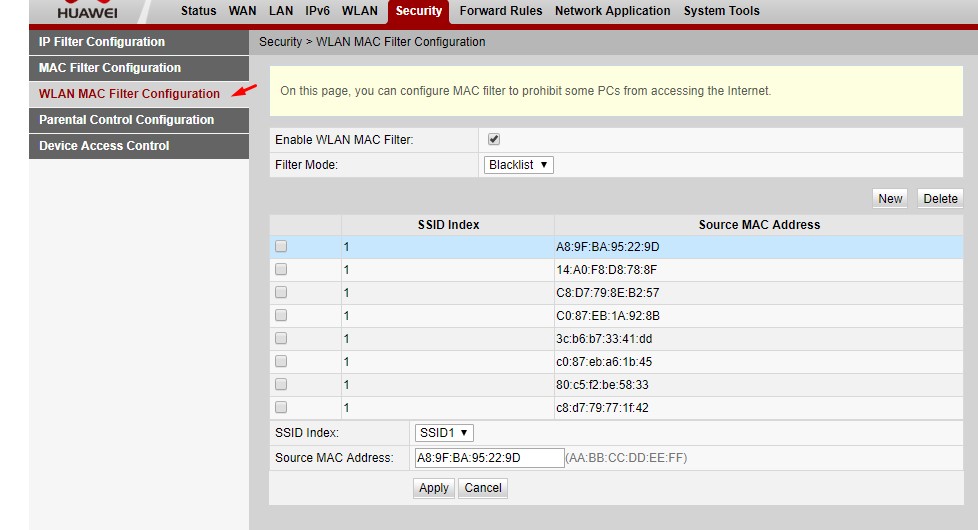The height and width of the screenshot is (530, 978).
Task: Check the box for A8:9F:BA:95:22:9D row
Action: (281, 246)
